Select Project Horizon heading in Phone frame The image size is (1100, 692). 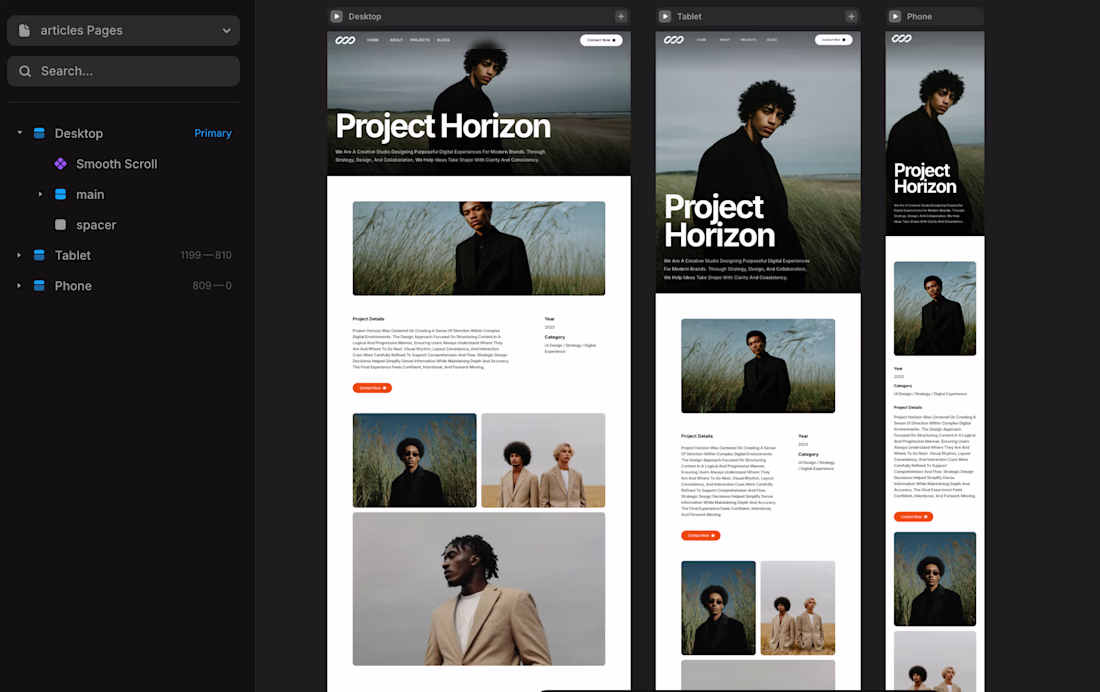pos(925,178)
